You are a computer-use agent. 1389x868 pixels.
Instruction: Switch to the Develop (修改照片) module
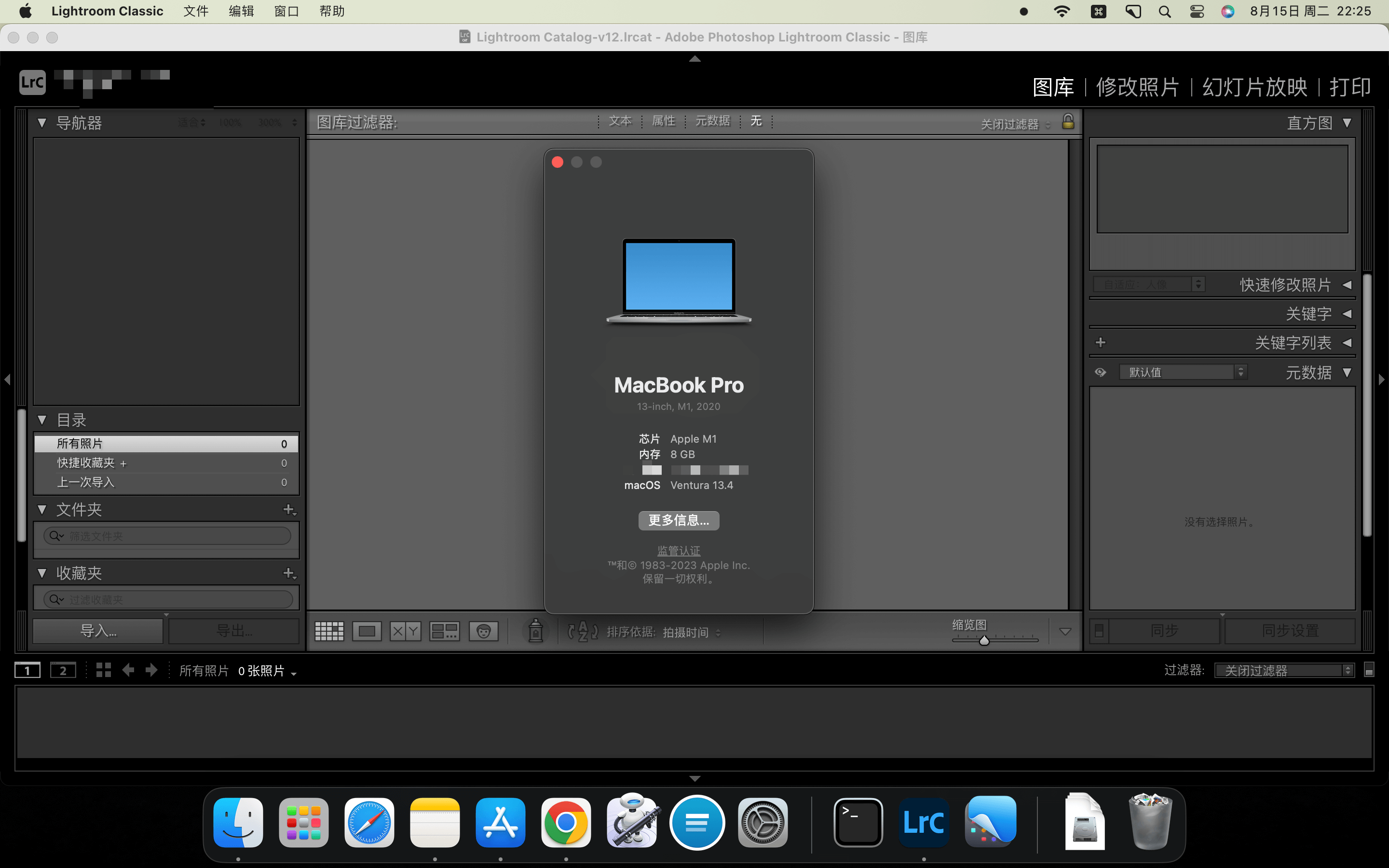(x=1138, y=87)
